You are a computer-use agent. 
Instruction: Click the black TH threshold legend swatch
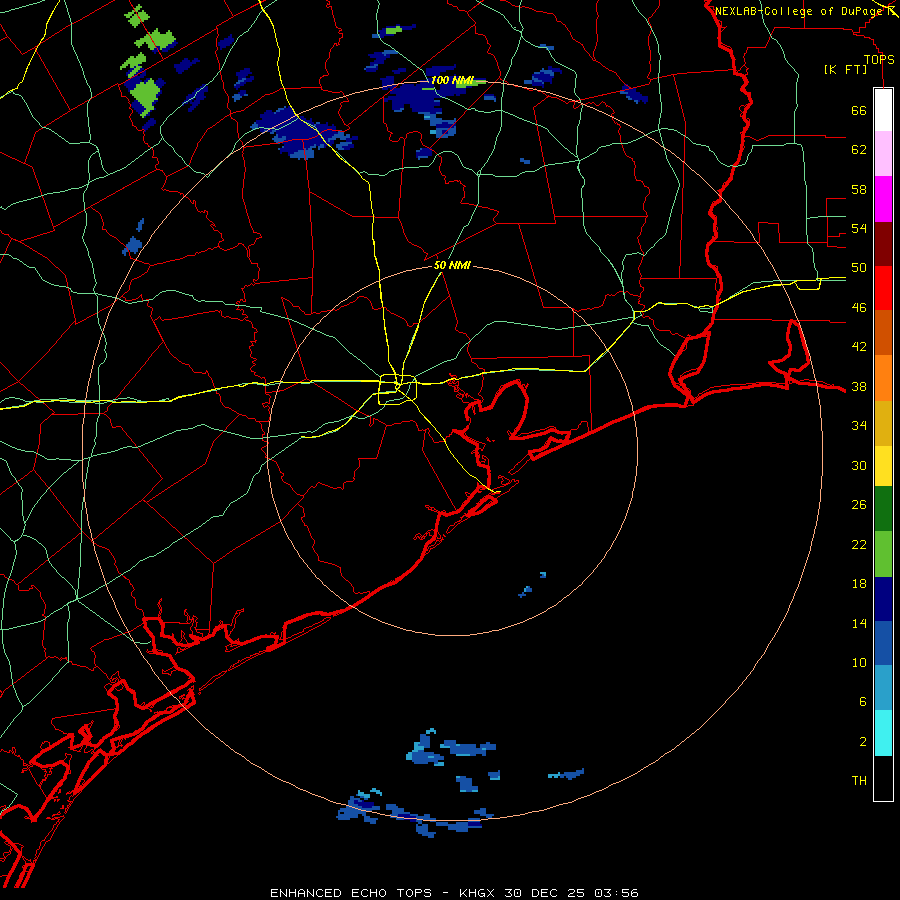tap(883, 778)
